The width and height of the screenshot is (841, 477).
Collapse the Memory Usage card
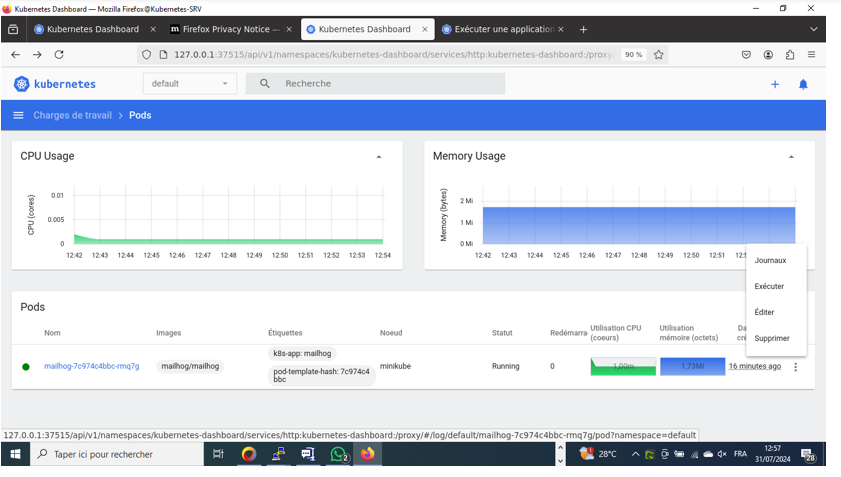click(x=791, y=157)
